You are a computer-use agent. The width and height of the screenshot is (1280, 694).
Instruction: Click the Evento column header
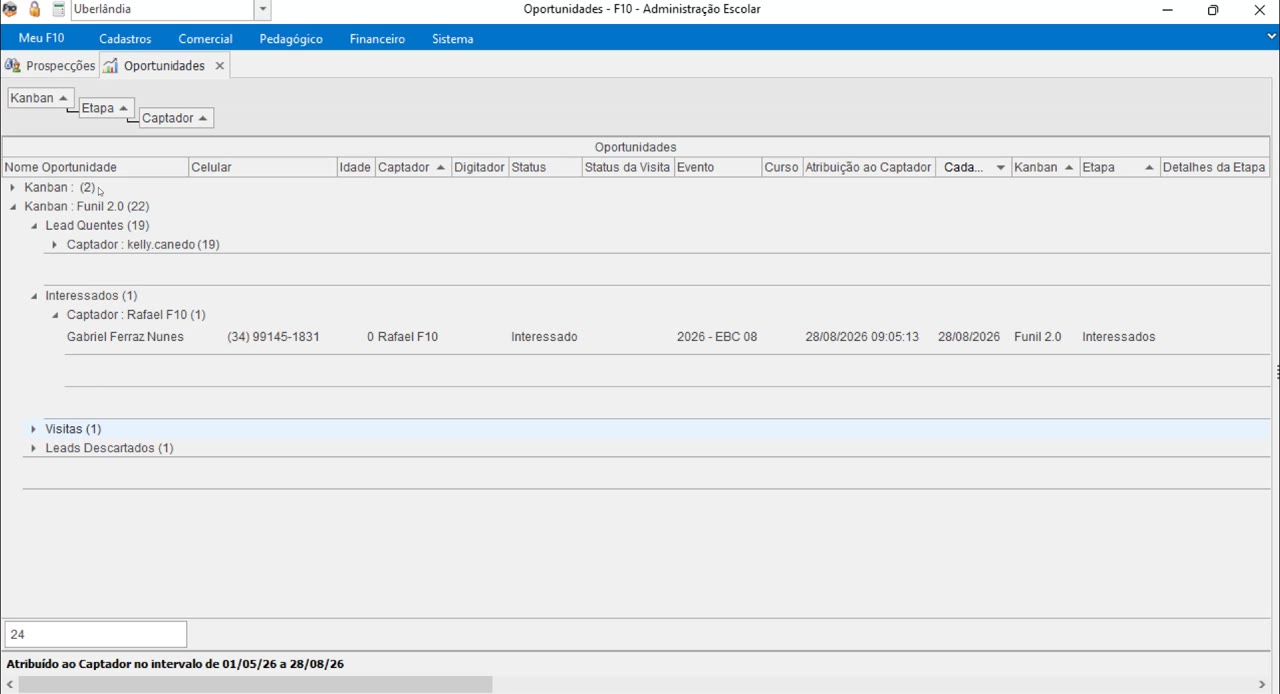coord(717,167)
